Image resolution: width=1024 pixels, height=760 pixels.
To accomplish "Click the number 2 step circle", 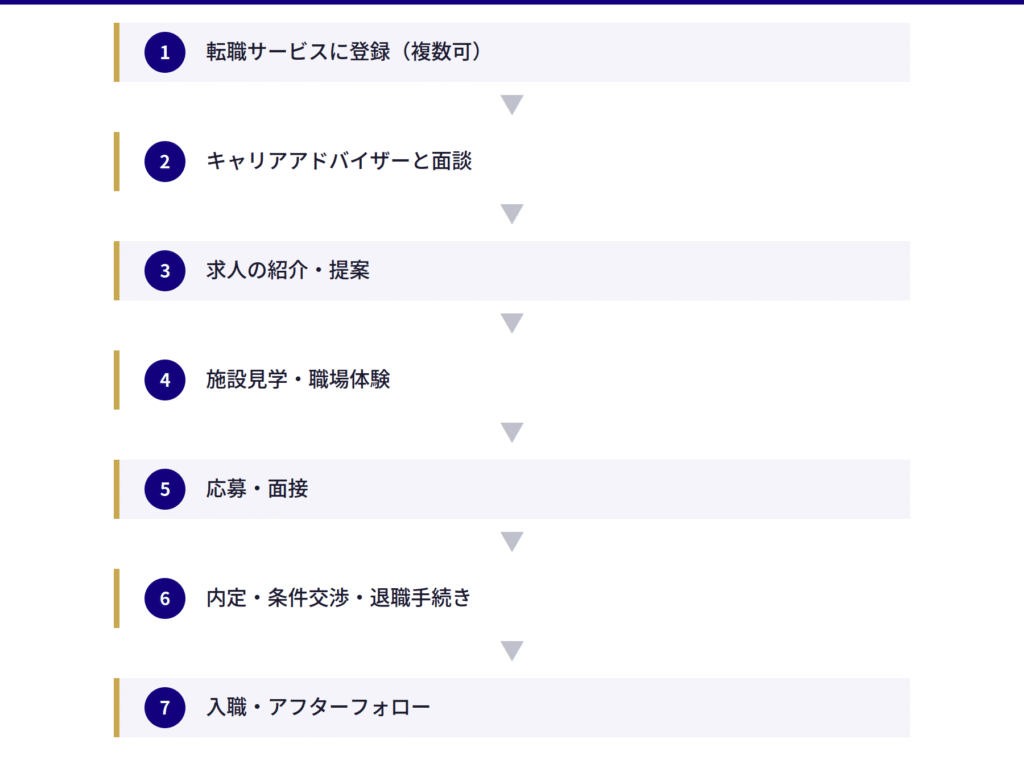I will (165, 161).
